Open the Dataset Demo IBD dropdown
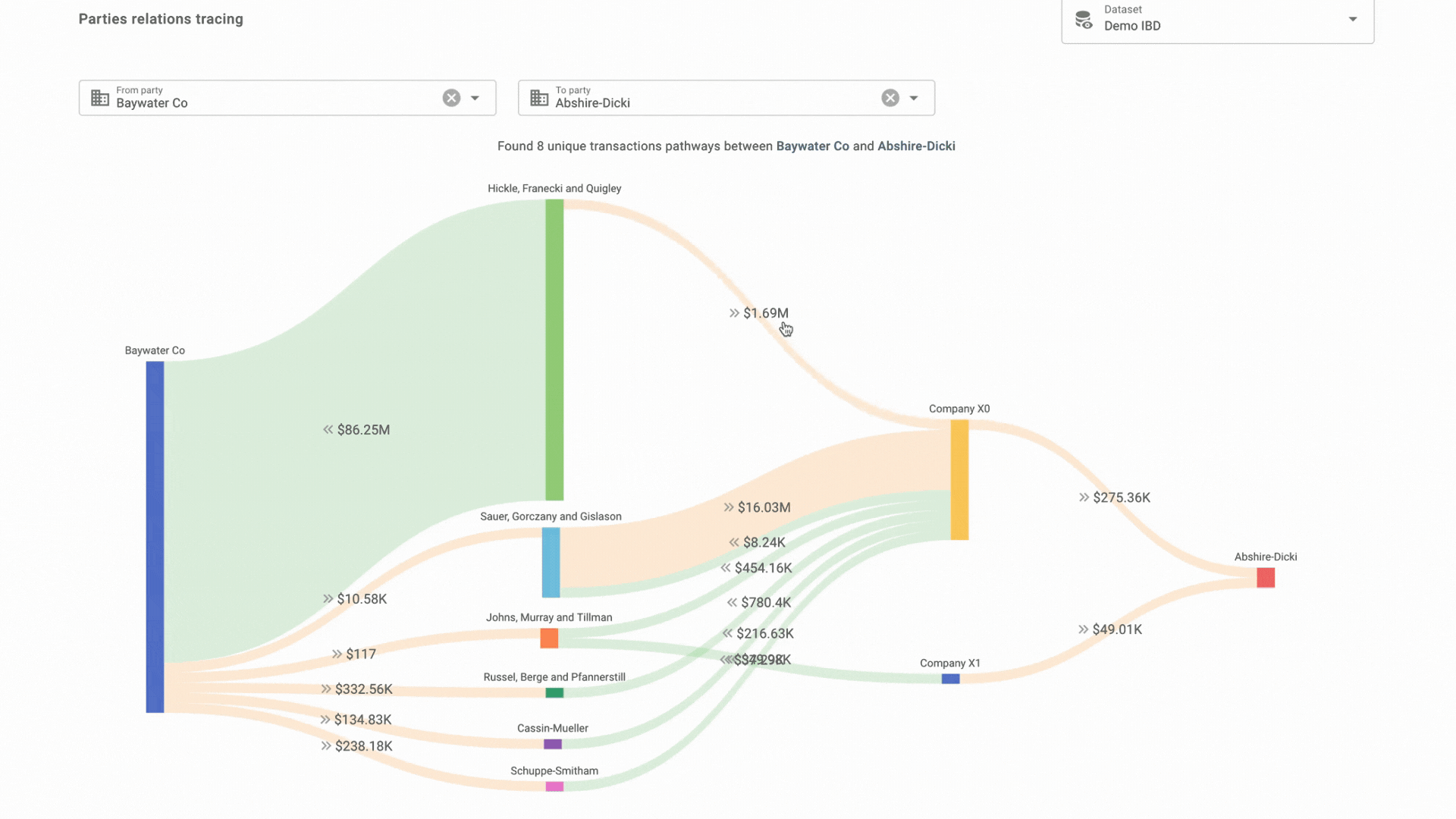 (1352, 20)
